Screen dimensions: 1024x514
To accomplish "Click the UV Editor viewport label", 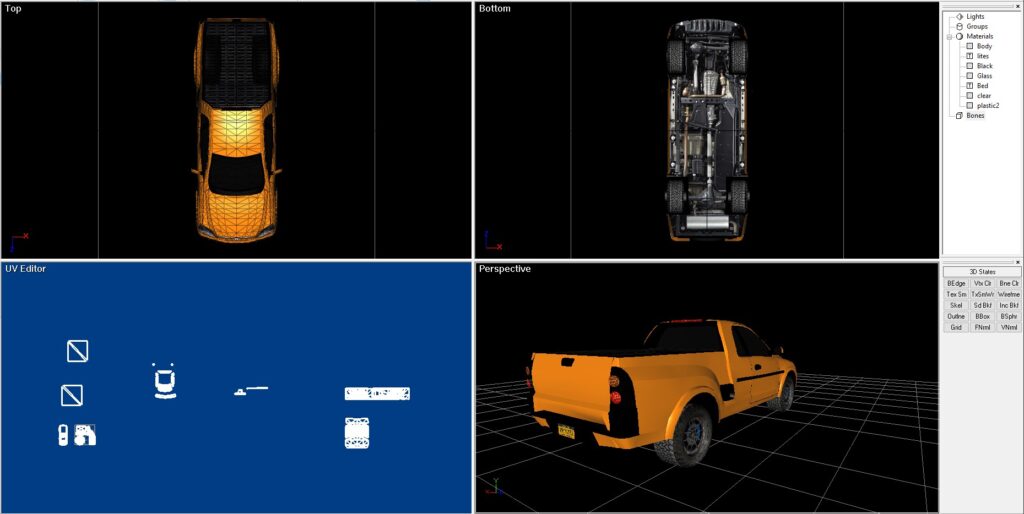I will coord(25,268).
